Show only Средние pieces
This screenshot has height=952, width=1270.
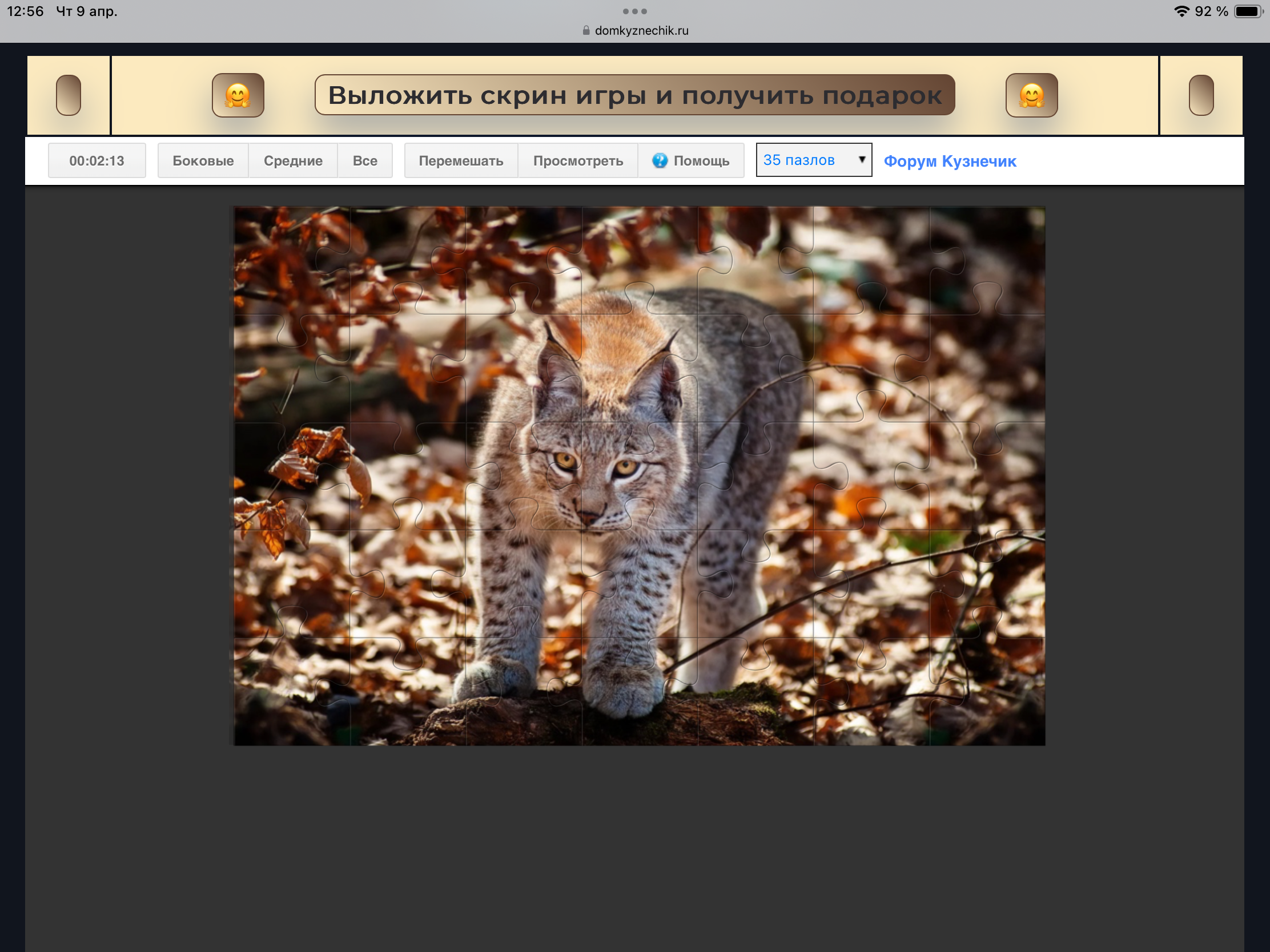(293, 161)
